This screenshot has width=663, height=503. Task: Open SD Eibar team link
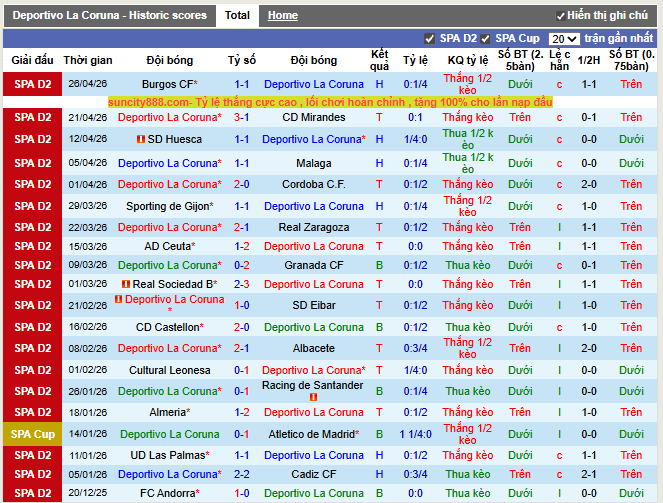coord(314,305)
